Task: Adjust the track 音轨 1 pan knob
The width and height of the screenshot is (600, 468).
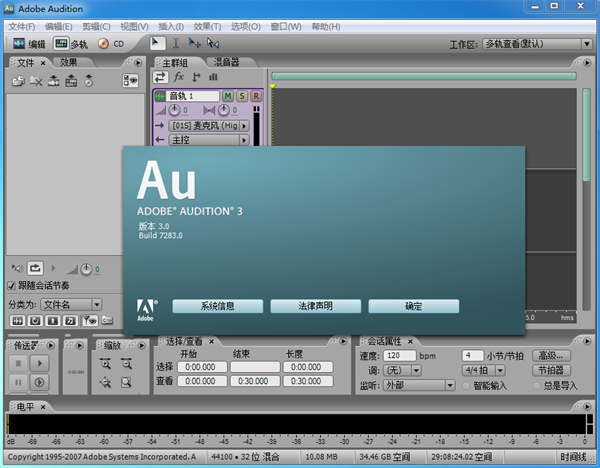Action: [224, 111]
